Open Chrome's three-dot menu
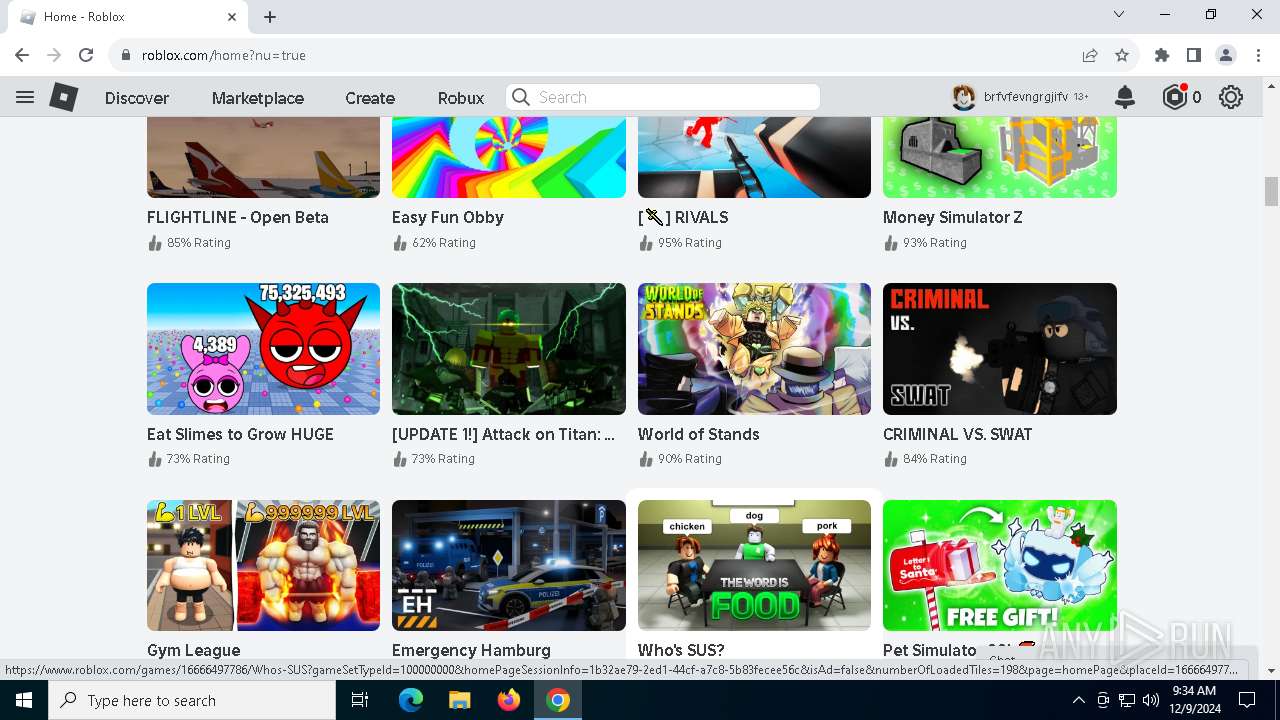Screen dimensions: 1280x720 pos(1258,55)
